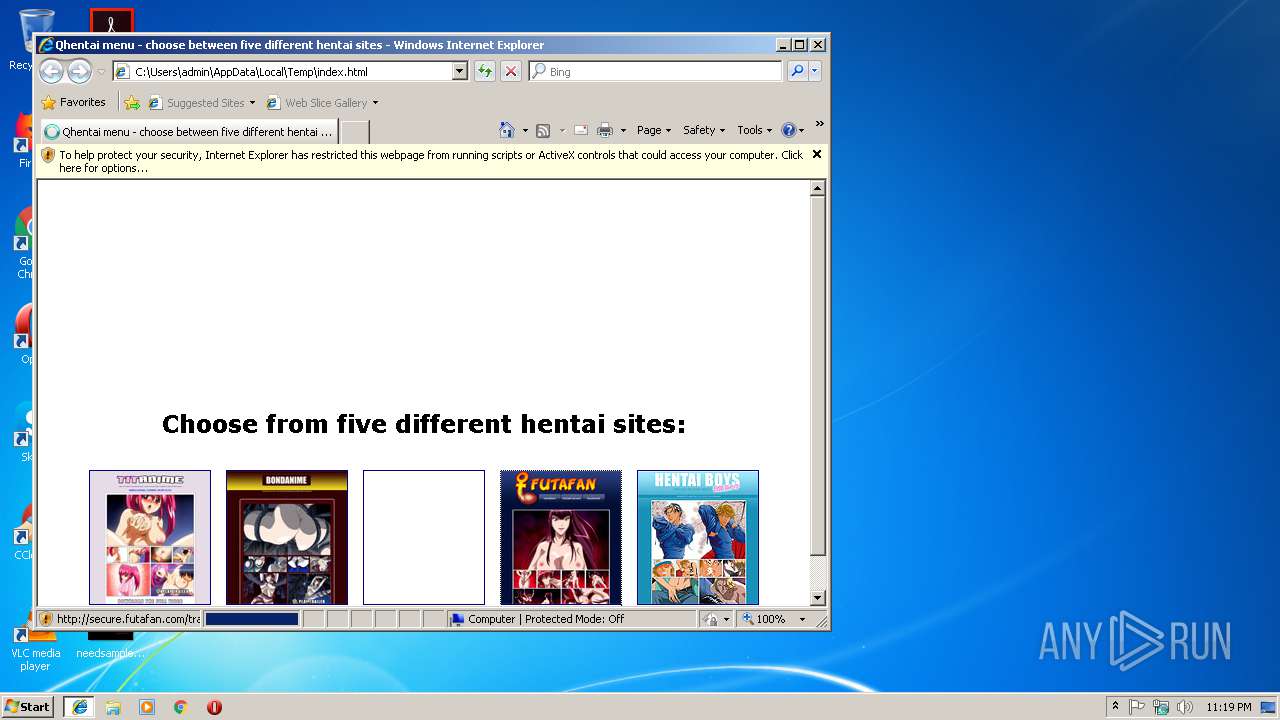
Task: Click the magnifier Search button
Action: tap(797, 71)
